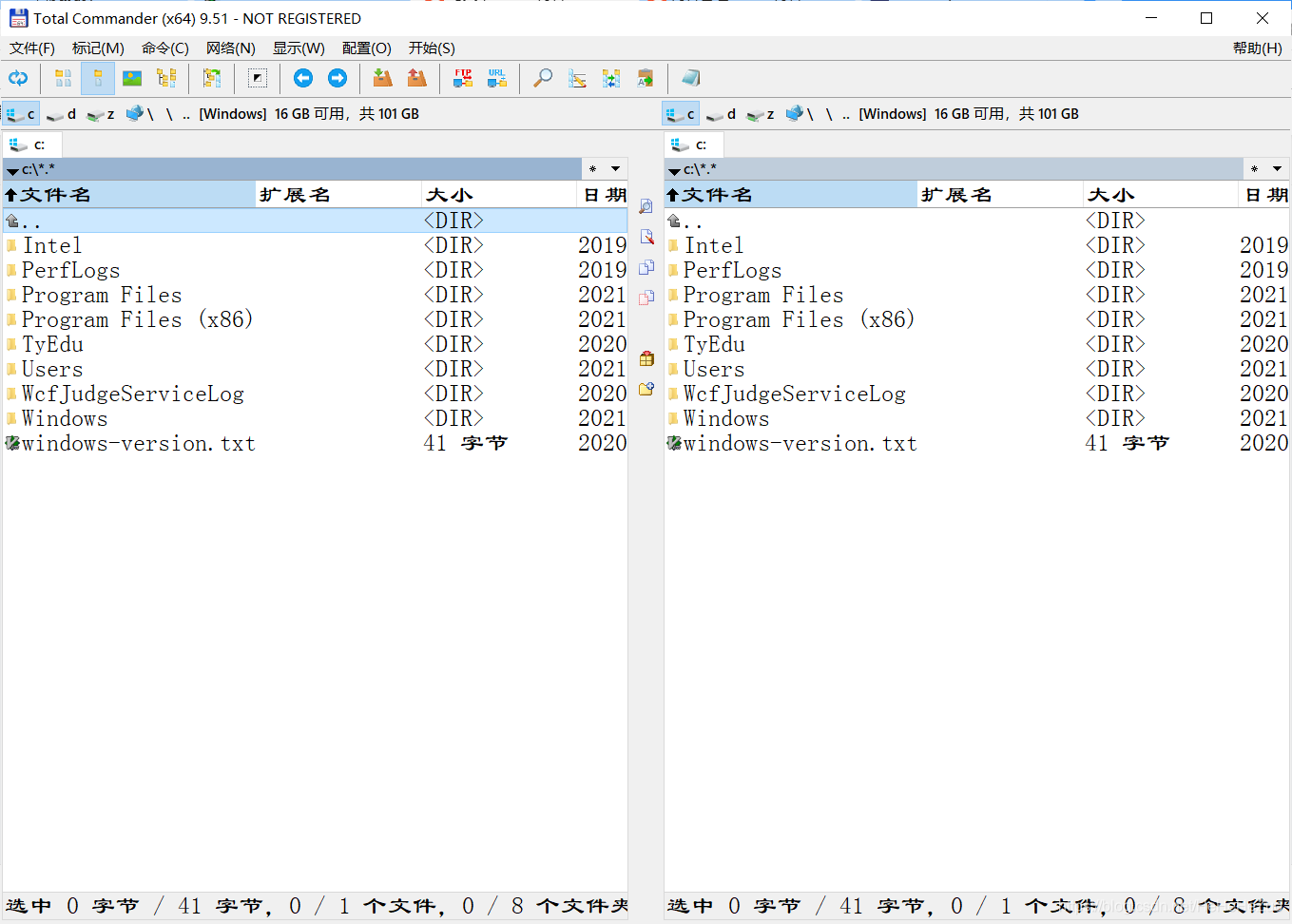Click the Refresh source panel icon
This screenshot has width=1292, height=924.
[x=18, y=78]
